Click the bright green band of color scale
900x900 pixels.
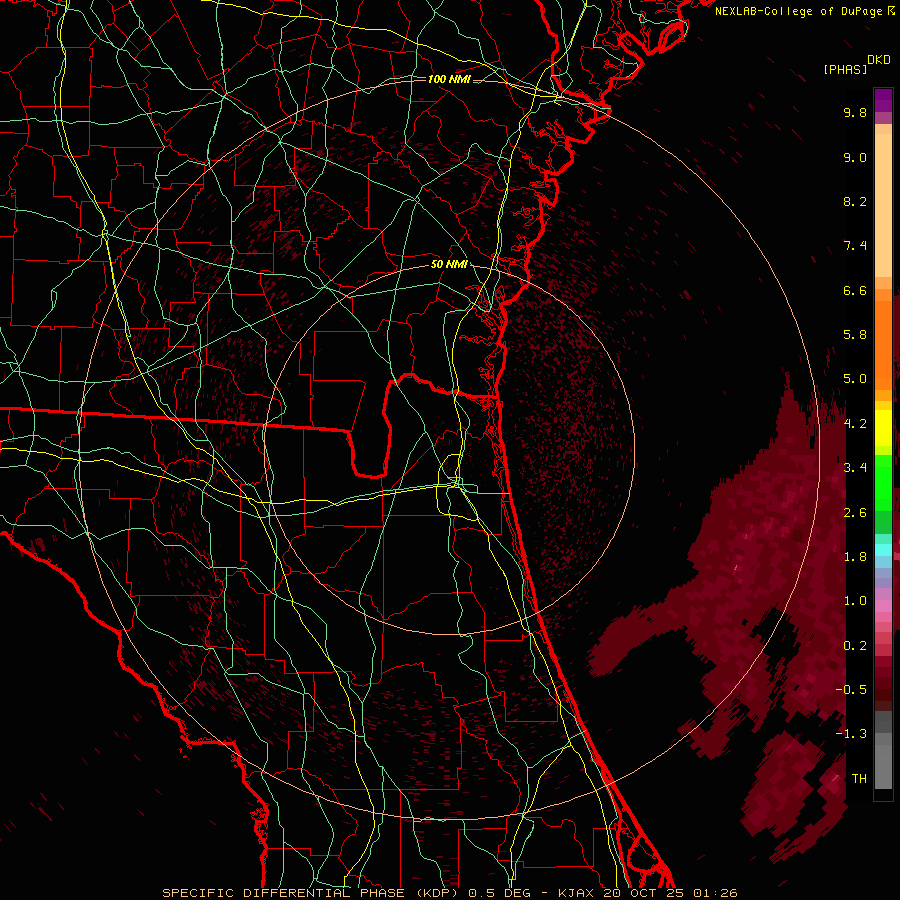pyautogui.click(x=883, y=482)
